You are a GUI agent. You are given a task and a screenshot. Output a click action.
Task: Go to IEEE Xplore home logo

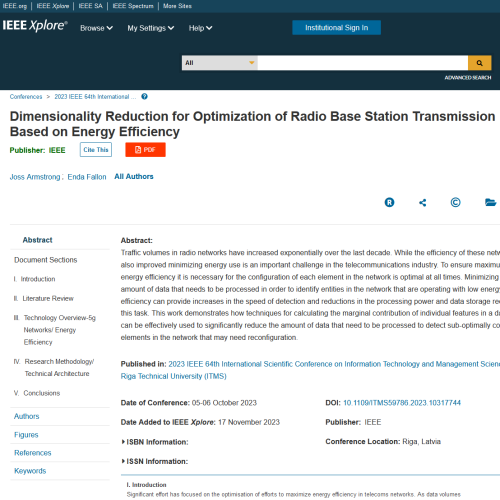35,26
